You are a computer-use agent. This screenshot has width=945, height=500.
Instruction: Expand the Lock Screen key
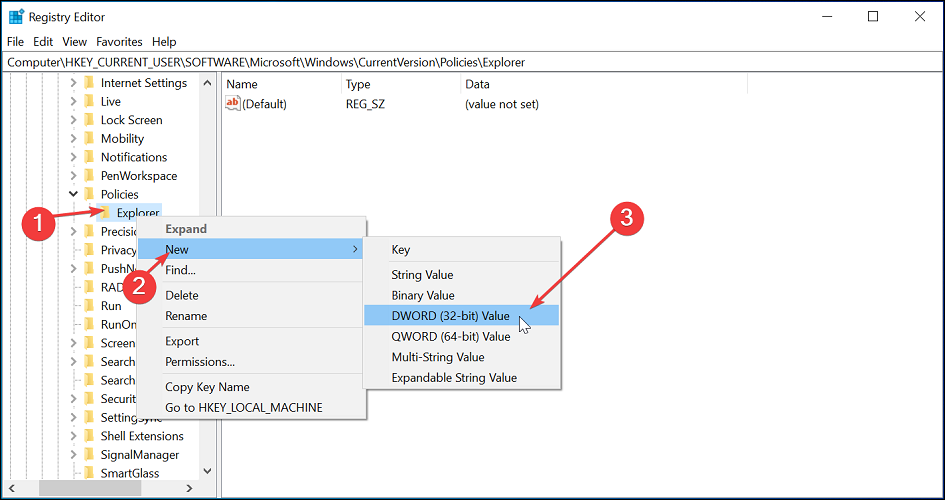coord(74,120)
